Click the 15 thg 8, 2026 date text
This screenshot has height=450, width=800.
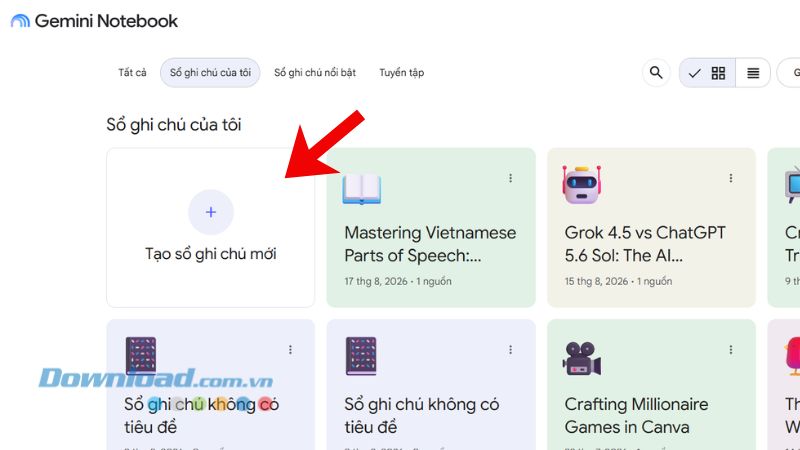coord(596,281)
